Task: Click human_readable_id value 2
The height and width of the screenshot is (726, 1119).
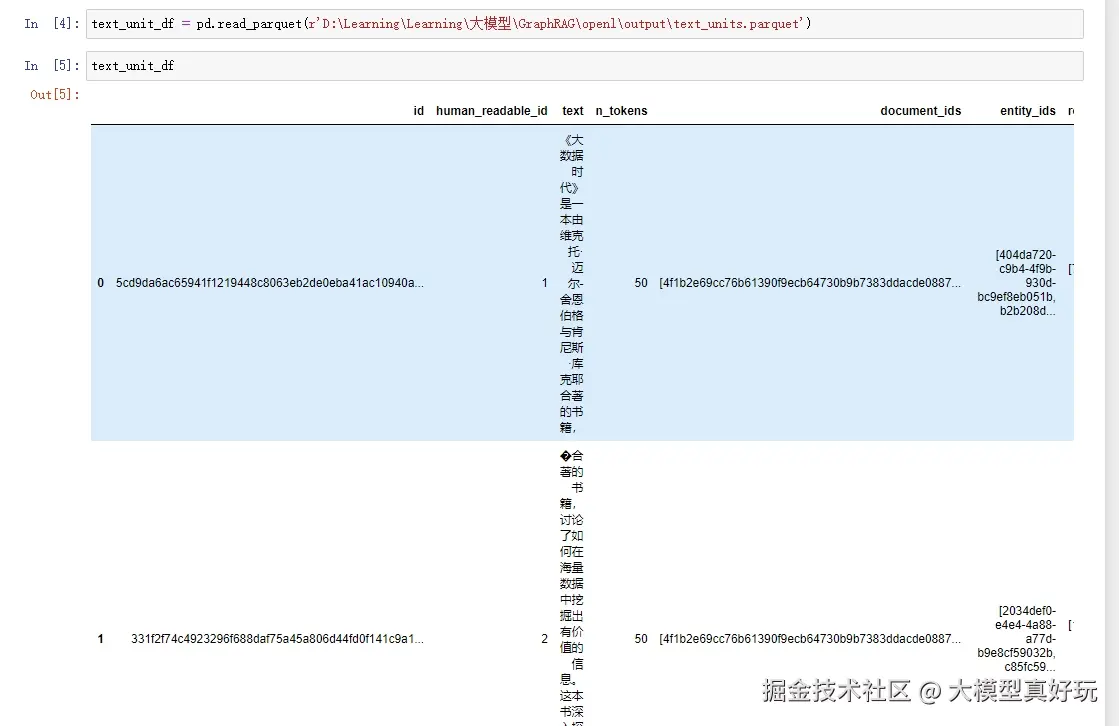Action: (545, 639)
